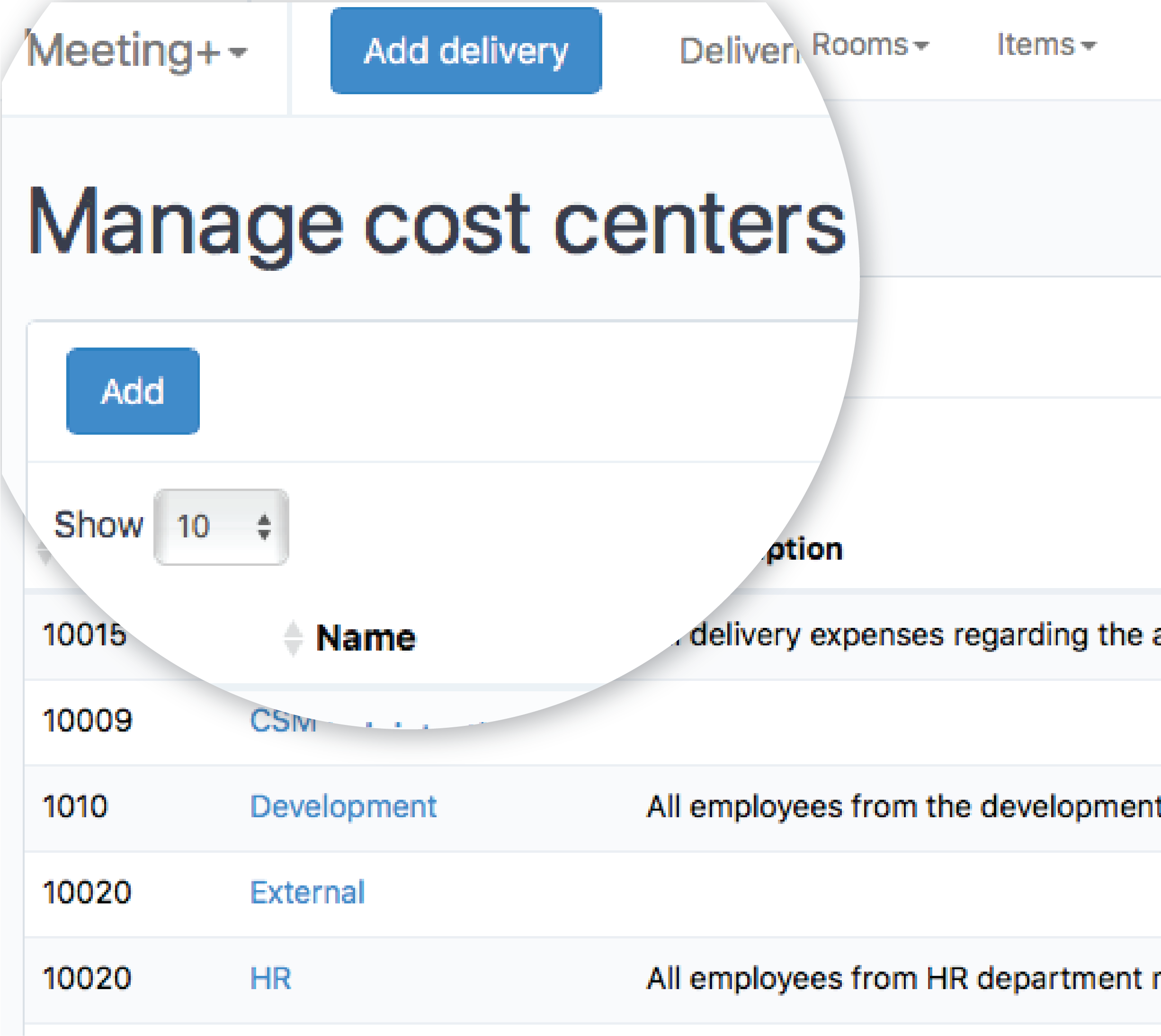Sort by the Name column header
Image resolution: width=1161 pixels, height=1036 pixels.
click(x=366, y=637)
